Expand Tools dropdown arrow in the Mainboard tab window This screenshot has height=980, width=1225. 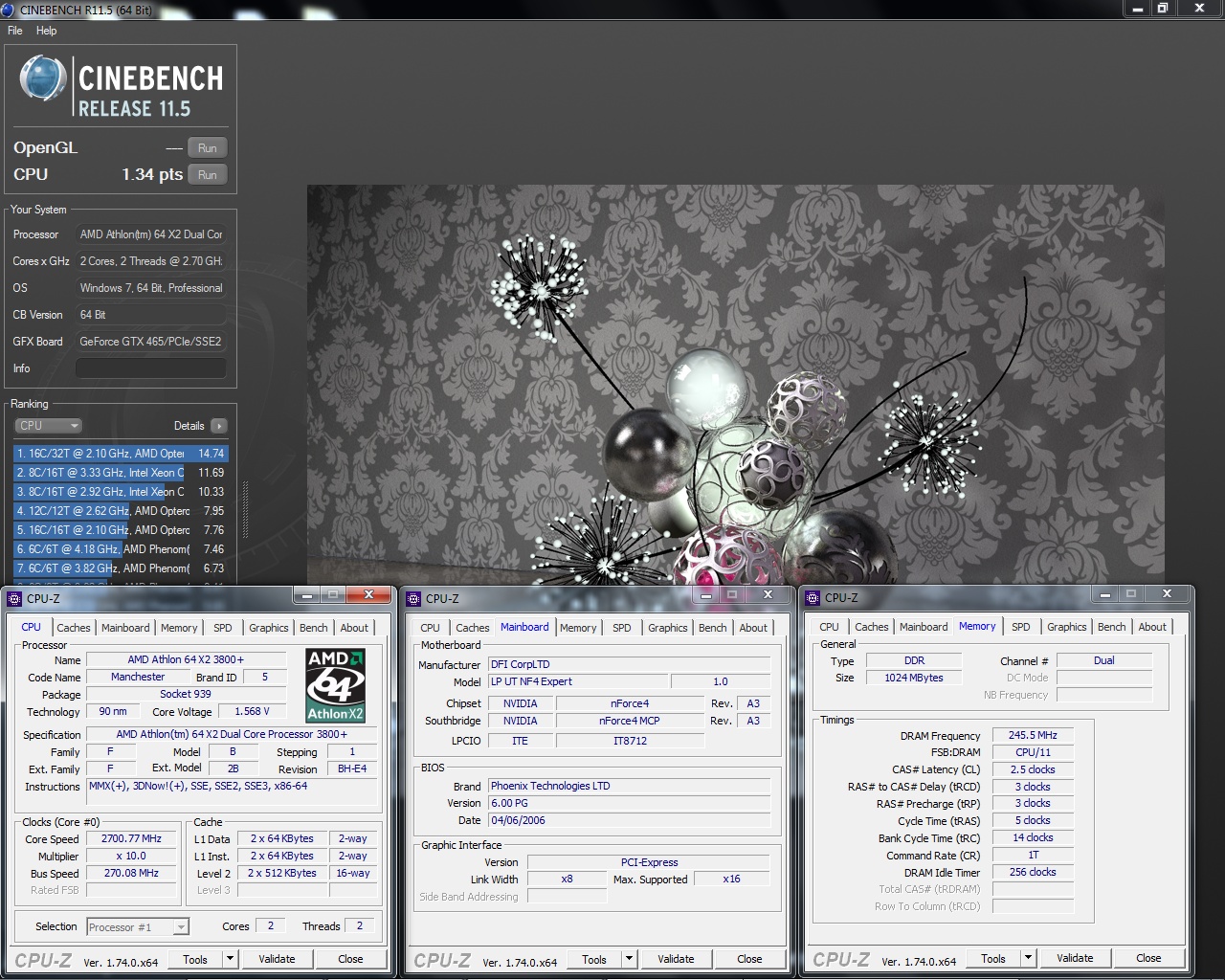click(629, 959)
